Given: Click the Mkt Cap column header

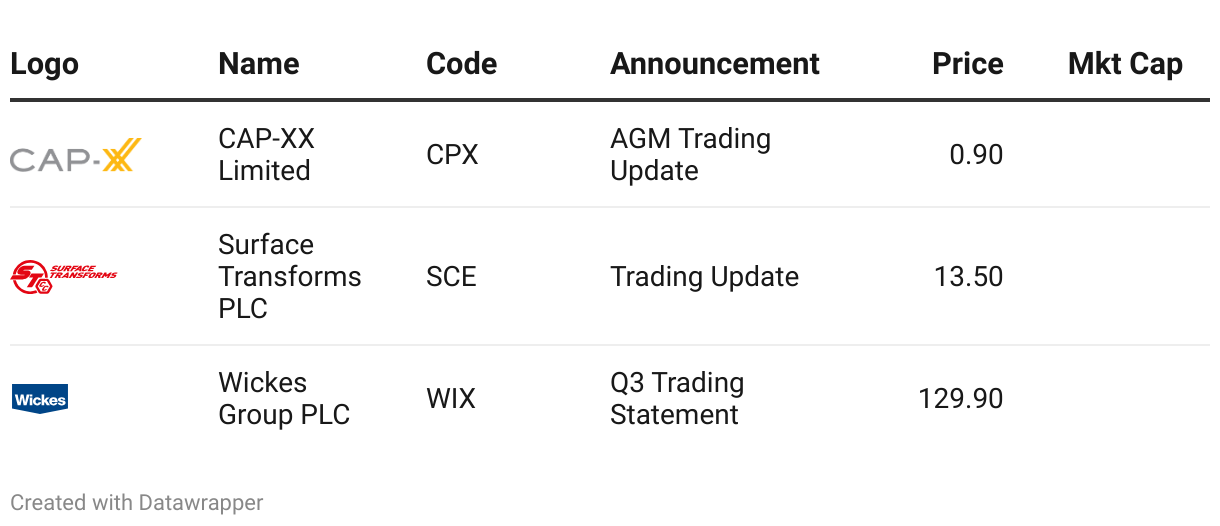Looking at the screenshot, I should pyautogui.click(x=1125, y=64).
